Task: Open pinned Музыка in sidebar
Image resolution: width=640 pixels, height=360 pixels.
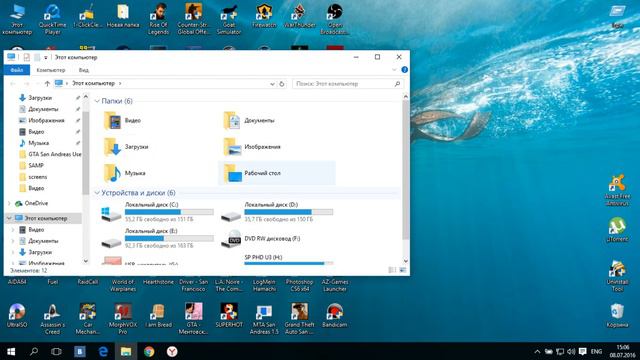Action: tap(38, 143)
